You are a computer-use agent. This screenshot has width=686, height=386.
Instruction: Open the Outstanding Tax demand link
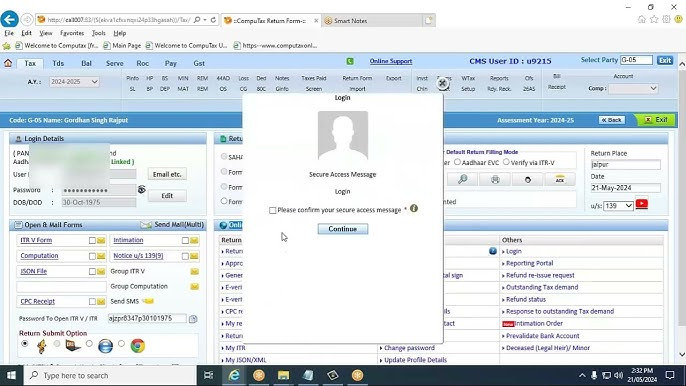[542, 287]
